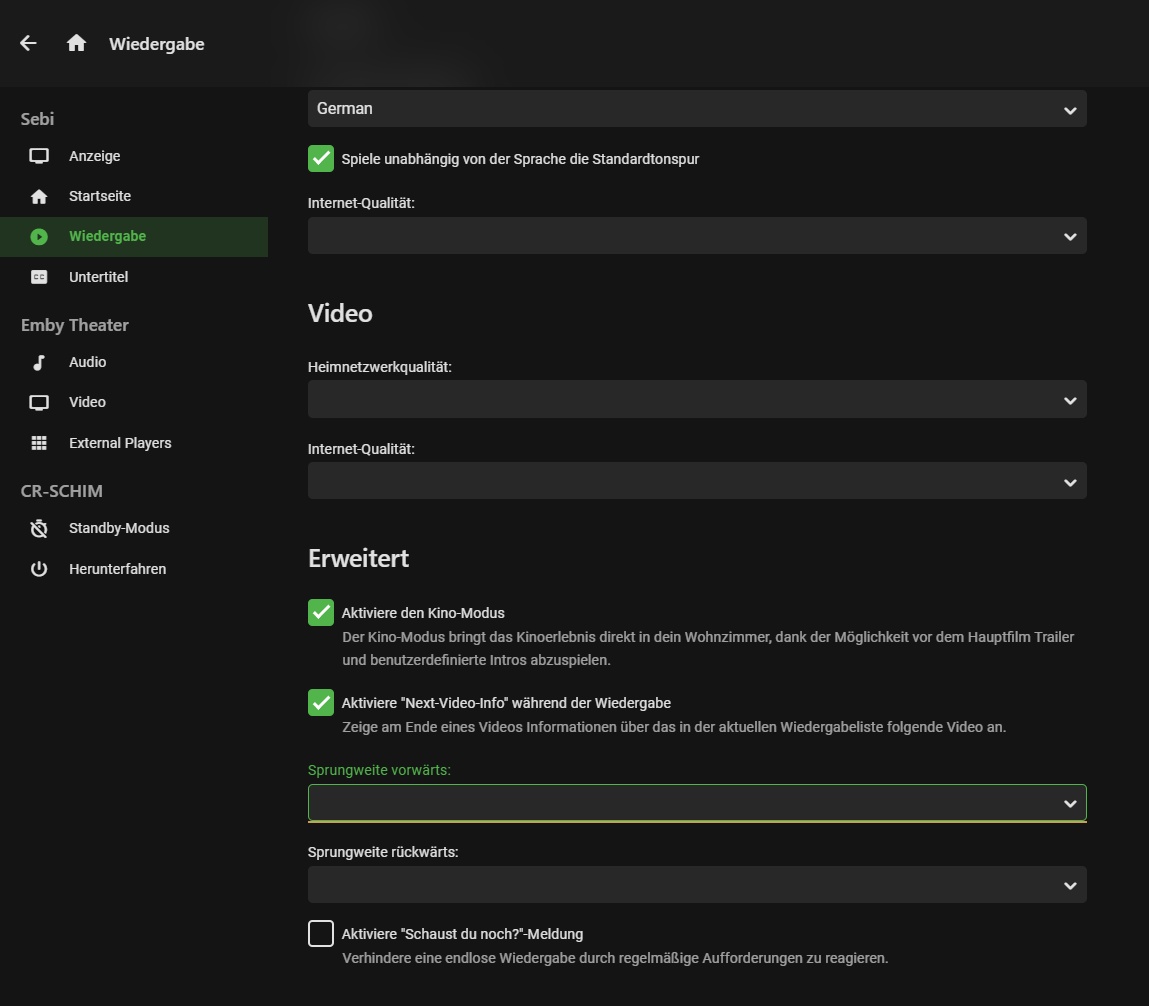Click the Standby-Modus timer icon
The height and width of the screenshot is (1006, 1149).
pos(39,528)
